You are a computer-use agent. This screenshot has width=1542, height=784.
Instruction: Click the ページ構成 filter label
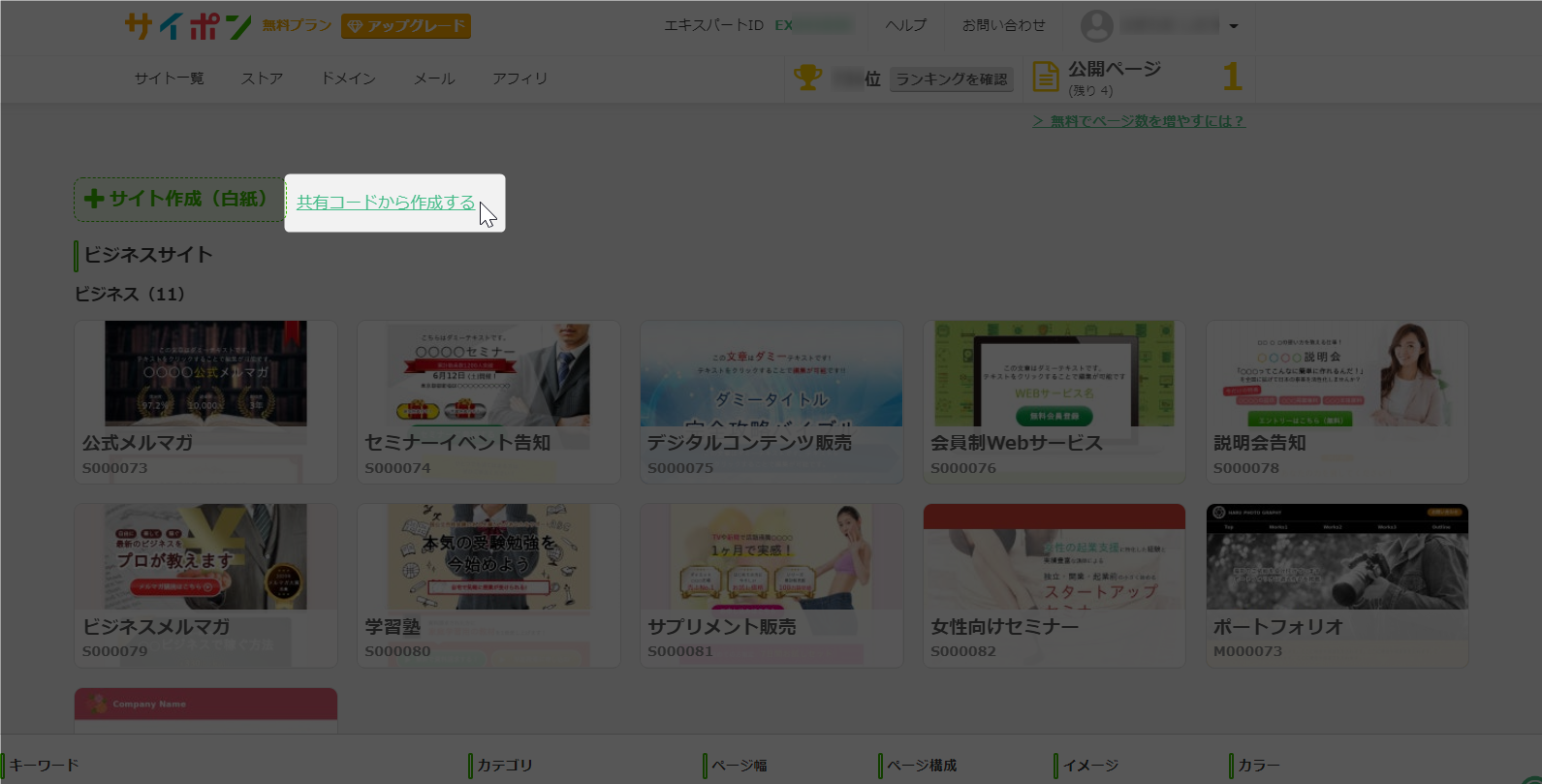(x=921, y=766)
